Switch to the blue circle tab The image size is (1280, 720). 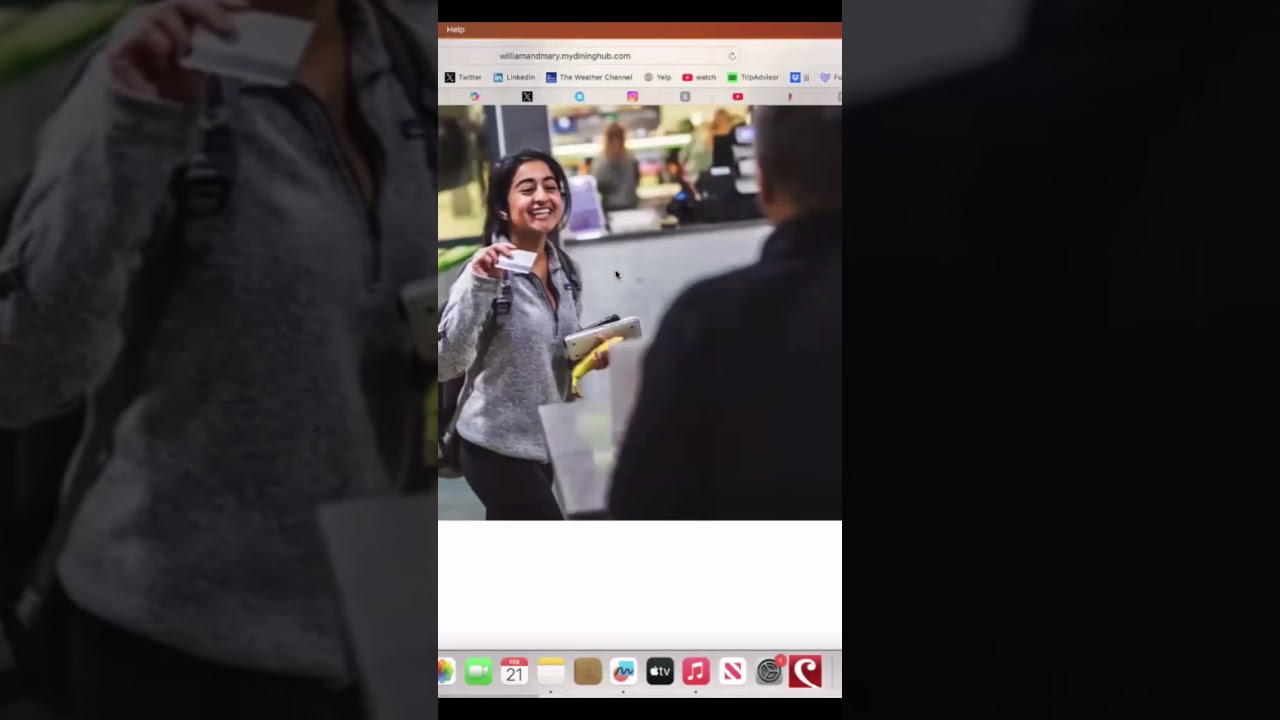pyautogui.click(x=579, y=97)
